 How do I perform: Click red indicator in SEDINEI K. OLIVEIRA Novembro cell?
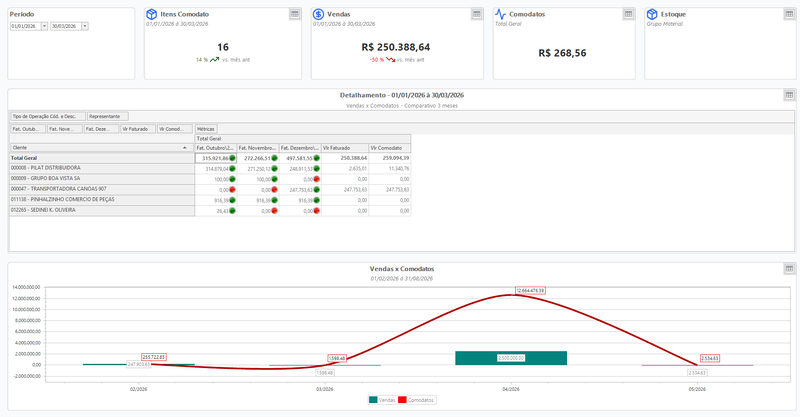pos(274,211)
